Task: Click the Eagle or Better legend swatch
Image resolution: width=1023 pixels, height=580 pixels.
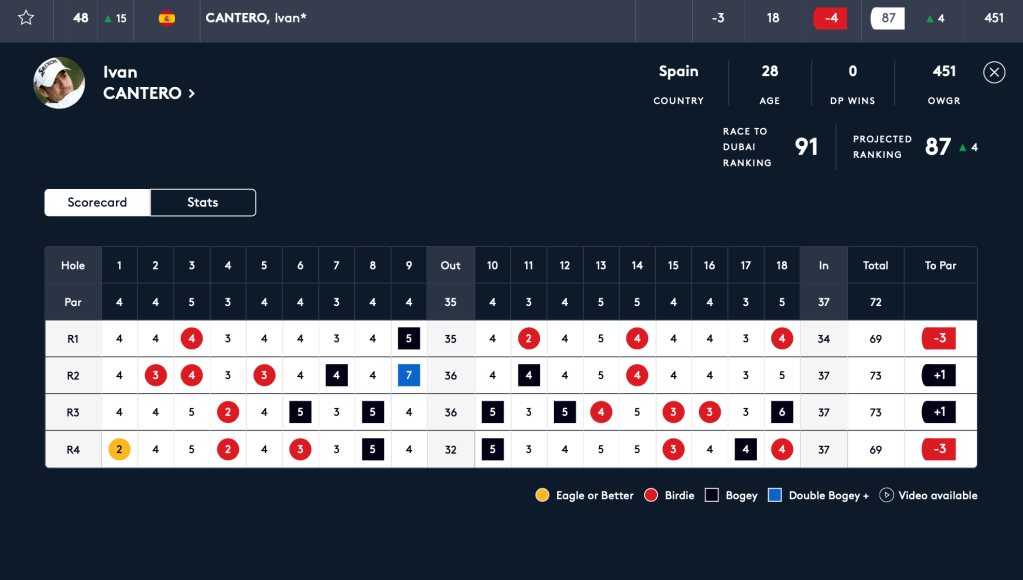Action: pyautogui.click(x=542, y=495)
